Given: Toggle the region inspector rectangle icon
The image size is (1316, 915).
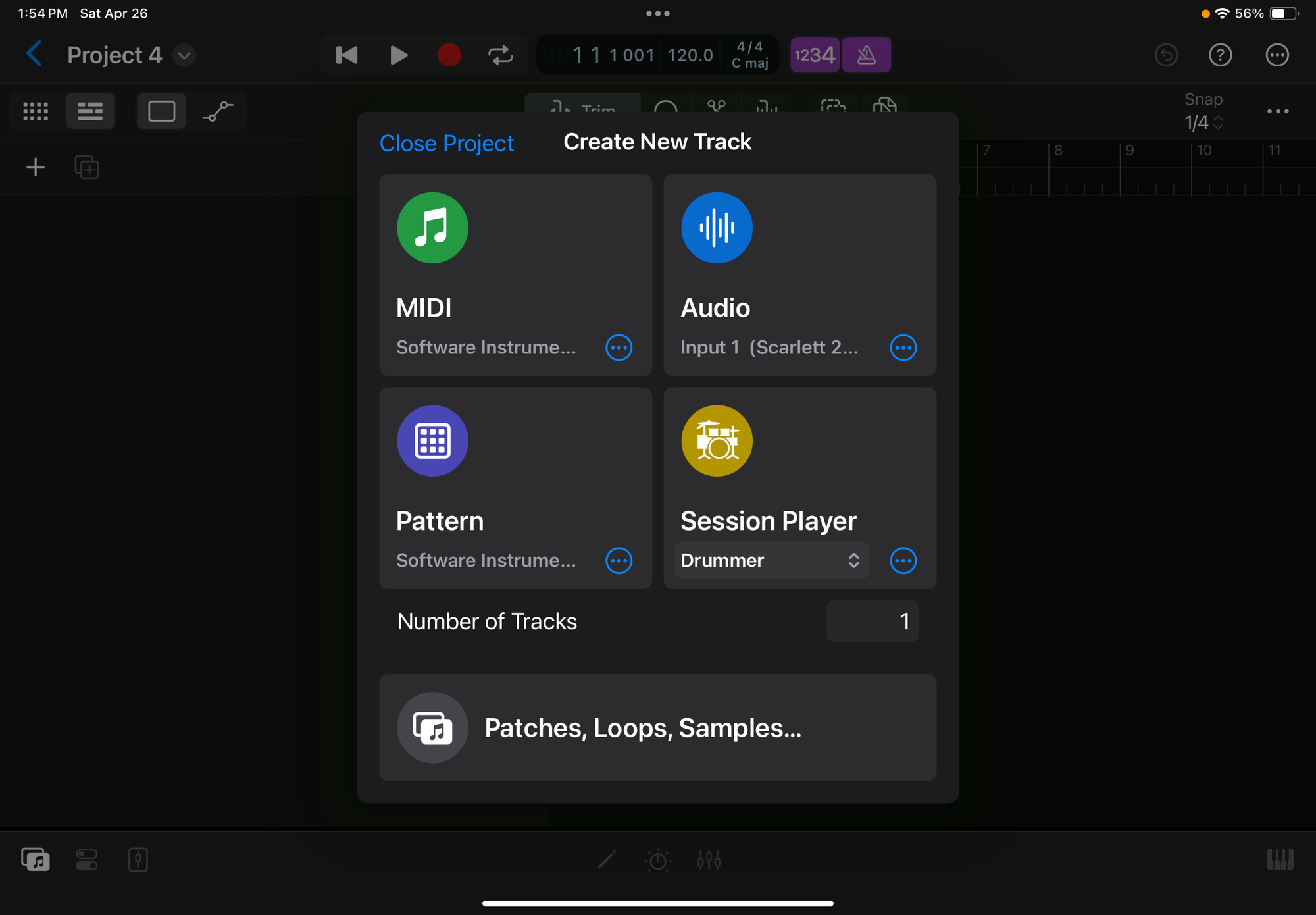Looking at the screenshot, I should tap(161, 111).
